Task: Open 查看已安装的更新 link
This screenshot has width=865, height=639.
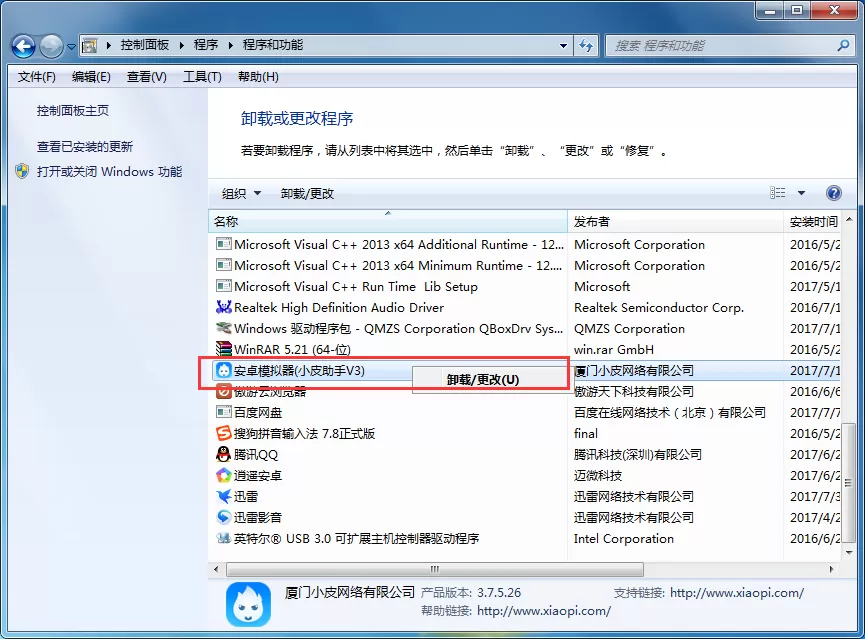Action: click(84, 147)
